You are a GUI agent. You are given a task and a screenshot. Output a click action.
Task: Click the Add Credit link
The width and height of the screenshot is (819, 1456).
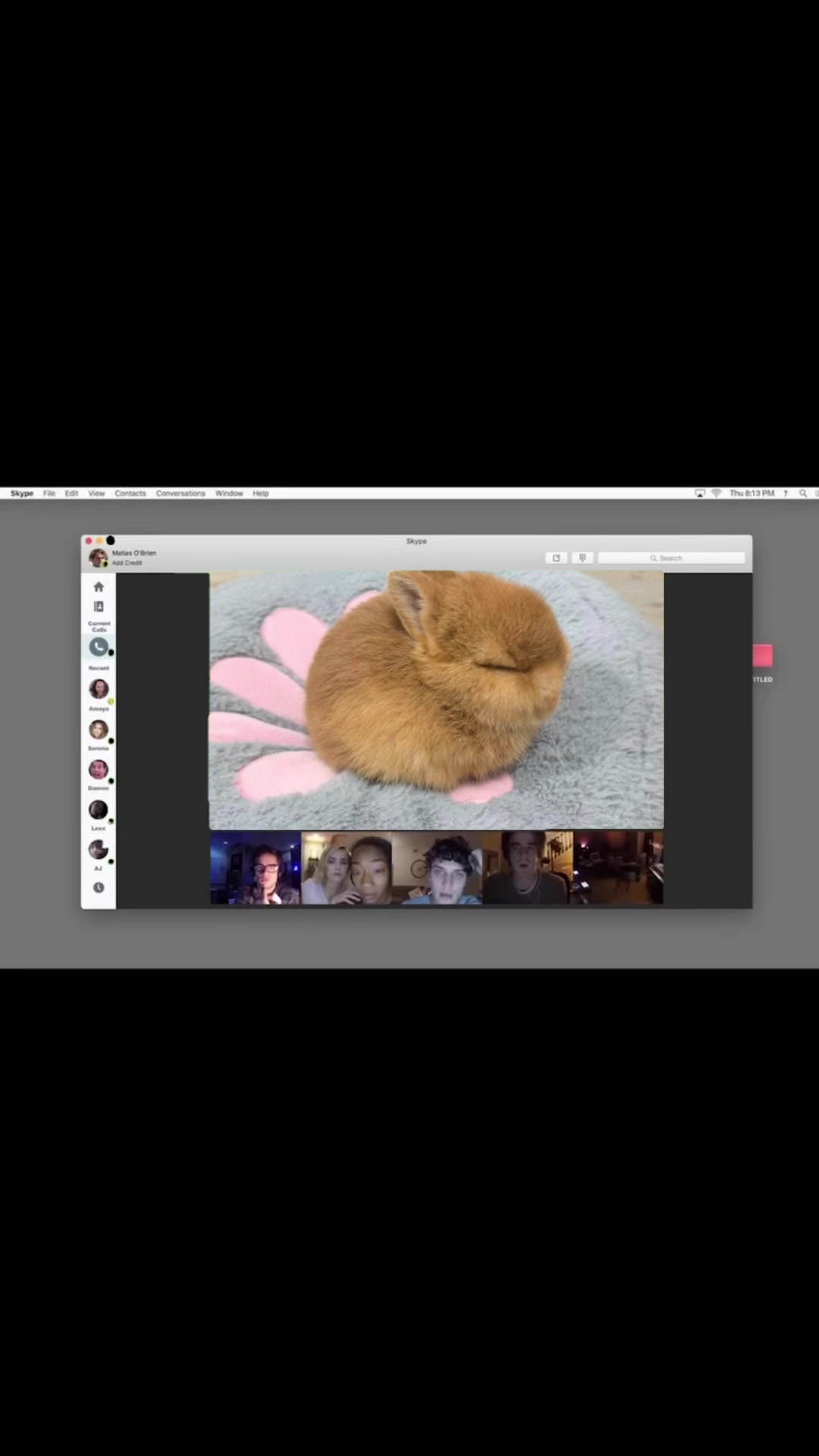tap(127, 563)
